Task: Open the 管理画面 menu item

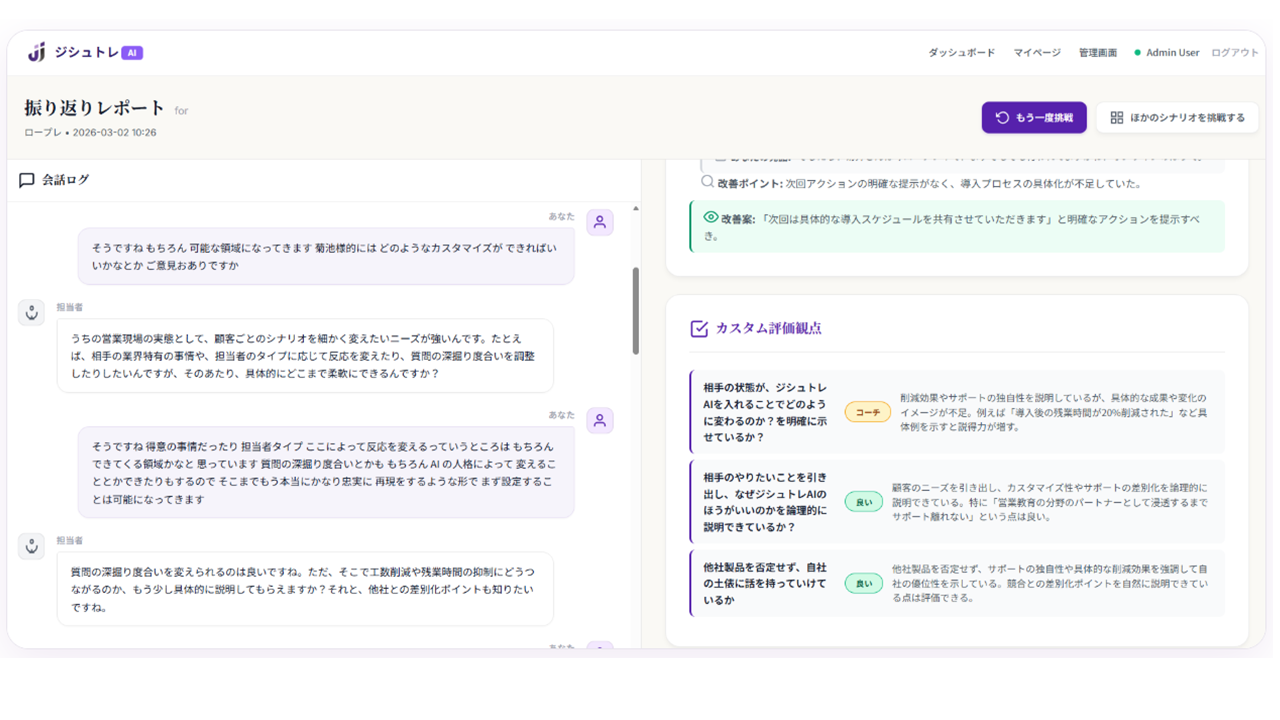Action: pyautogui.click(x=1097, y=53)
